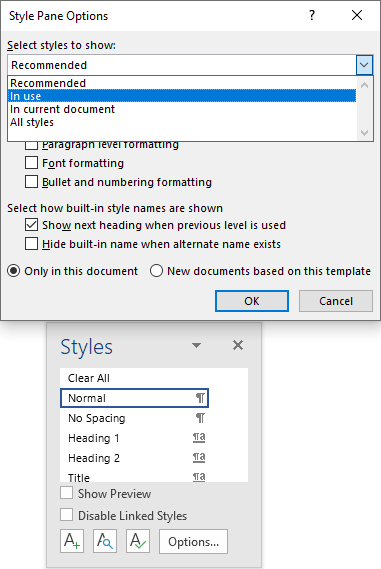
Task: Check Hide built-in name when alternate exists
Action: click(x=31, y=244)
